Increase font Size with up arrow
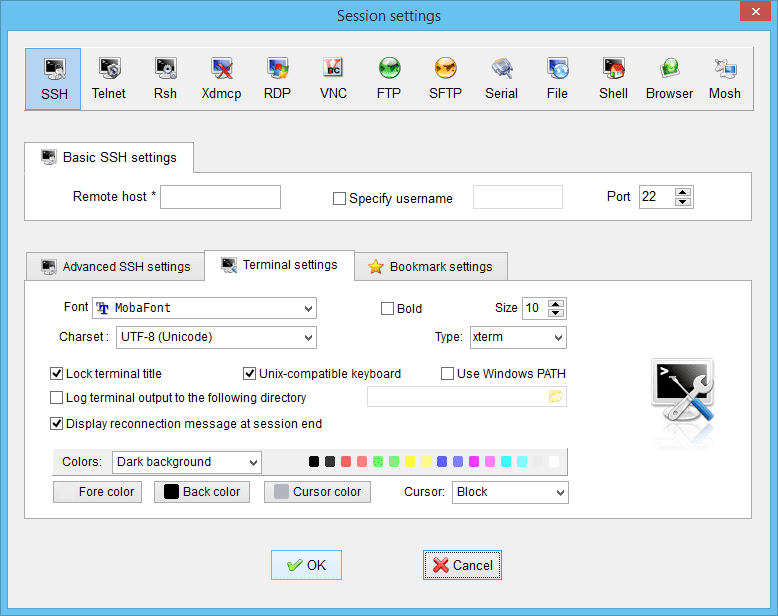 [x=556, y=304]
